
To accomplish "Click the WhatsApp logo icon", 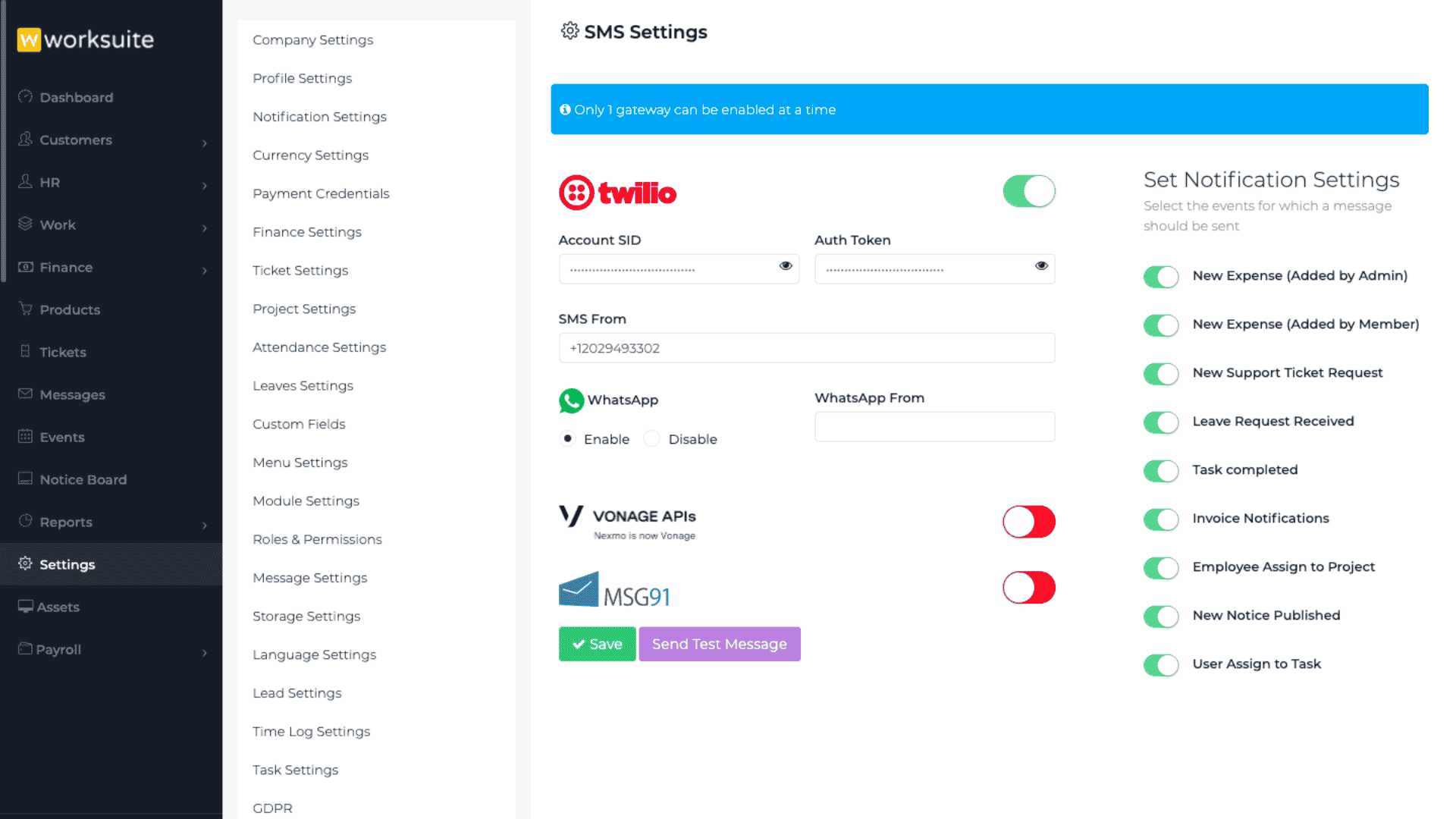I will pos(571,400).
